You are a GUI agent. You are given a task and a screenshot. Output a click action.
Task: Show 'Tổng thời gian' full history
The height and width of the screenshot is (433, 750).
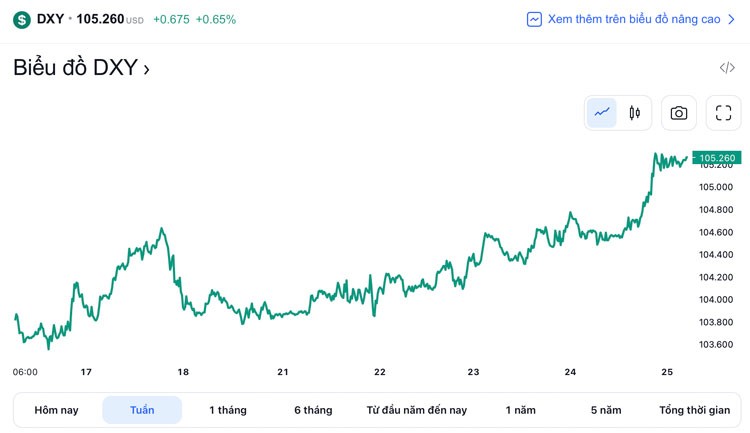[x=695, y=410]
